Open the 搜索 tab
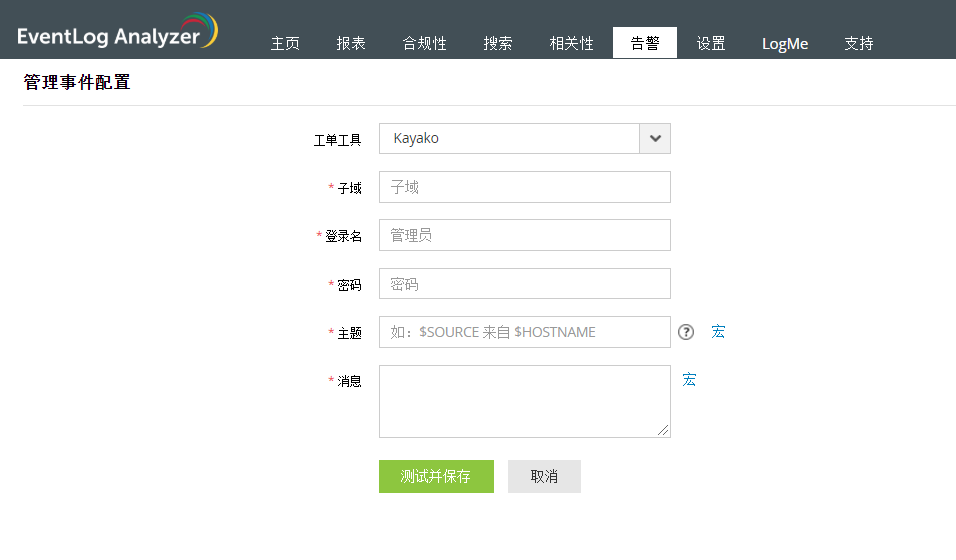Viewport: 956px width, 560px height. (x=498, y=44)
